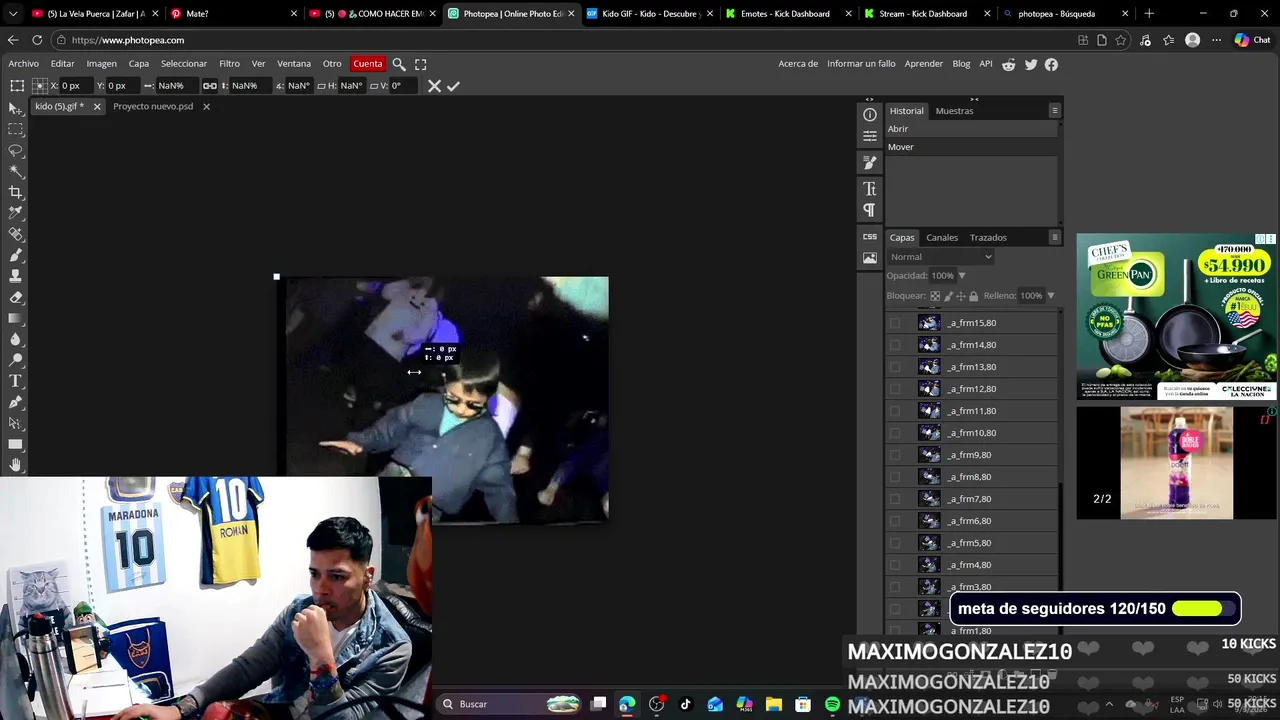Screen dimensions: 1280x720
Task: Select the Dodge tool
Action: coord(15,360)
